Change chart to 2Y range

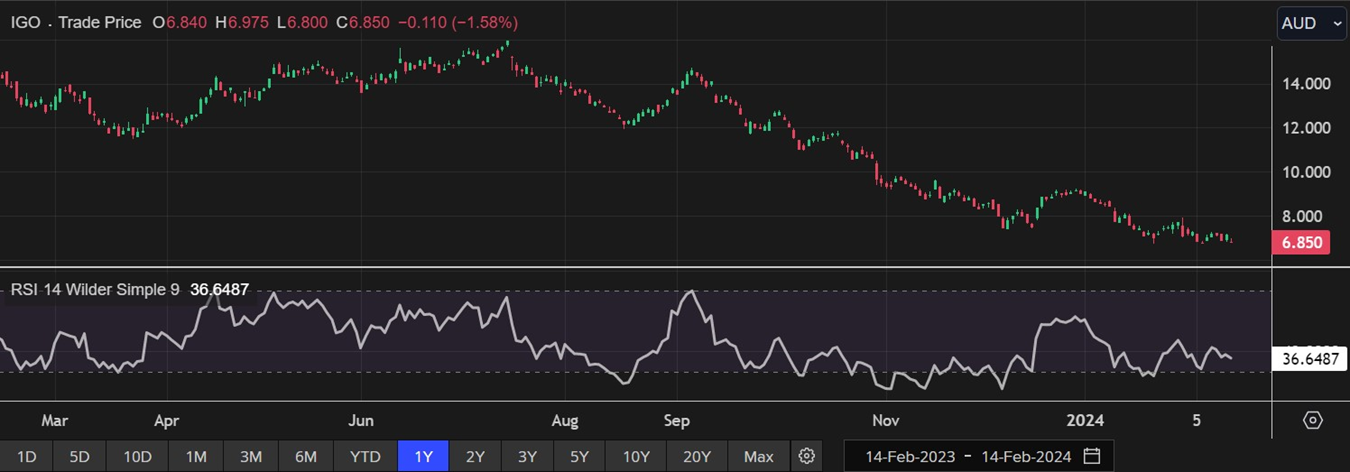pyautogui.click(x=475, y=457)
